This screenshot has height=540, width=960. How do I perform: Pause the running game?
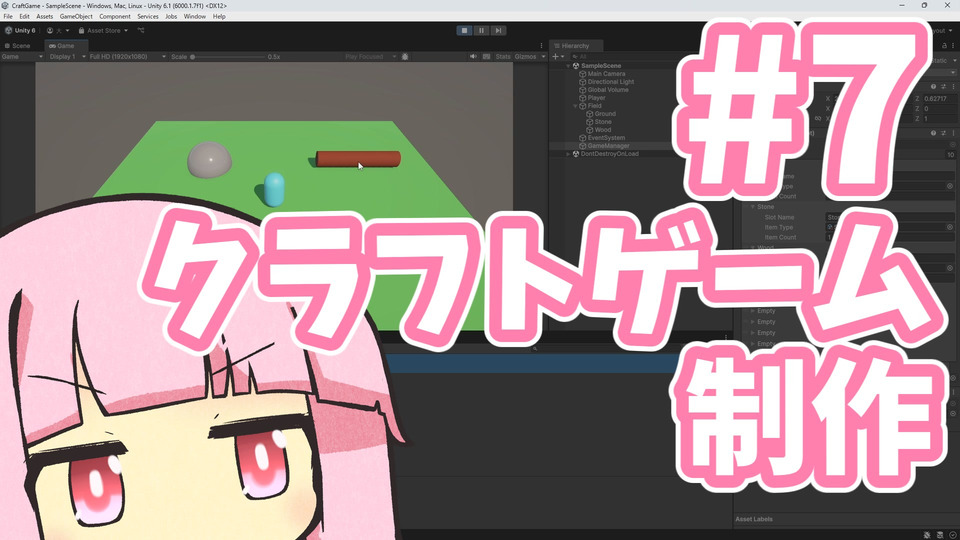click(481, 30)
